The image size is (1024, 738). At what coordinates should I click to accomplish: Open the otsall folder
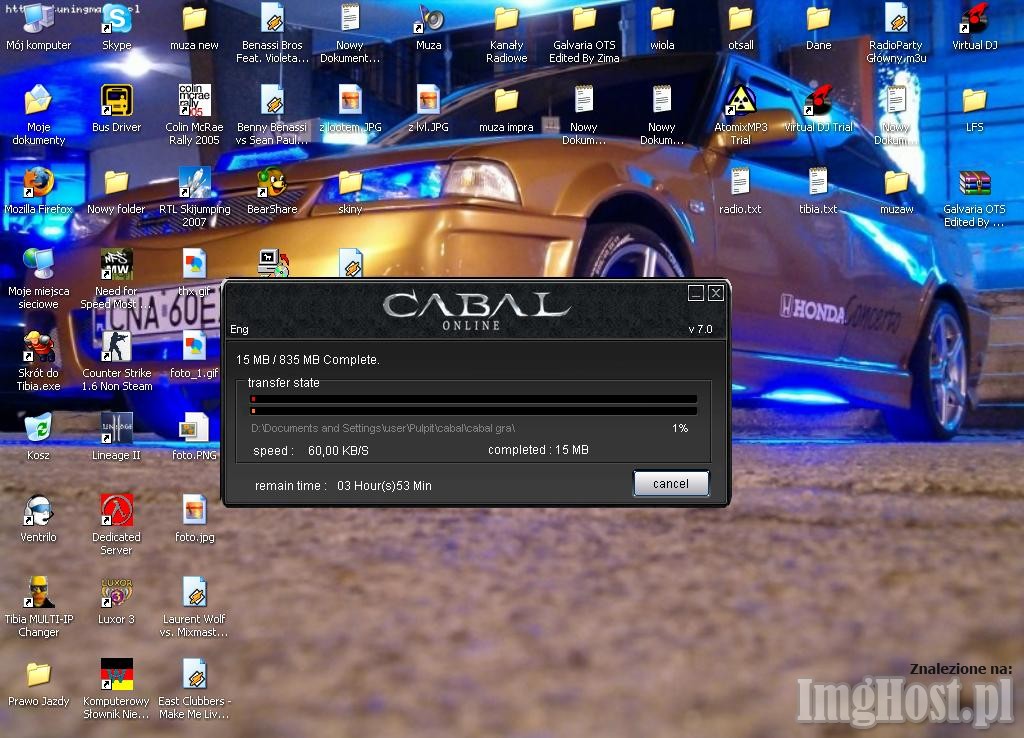[x=741, y=20]
